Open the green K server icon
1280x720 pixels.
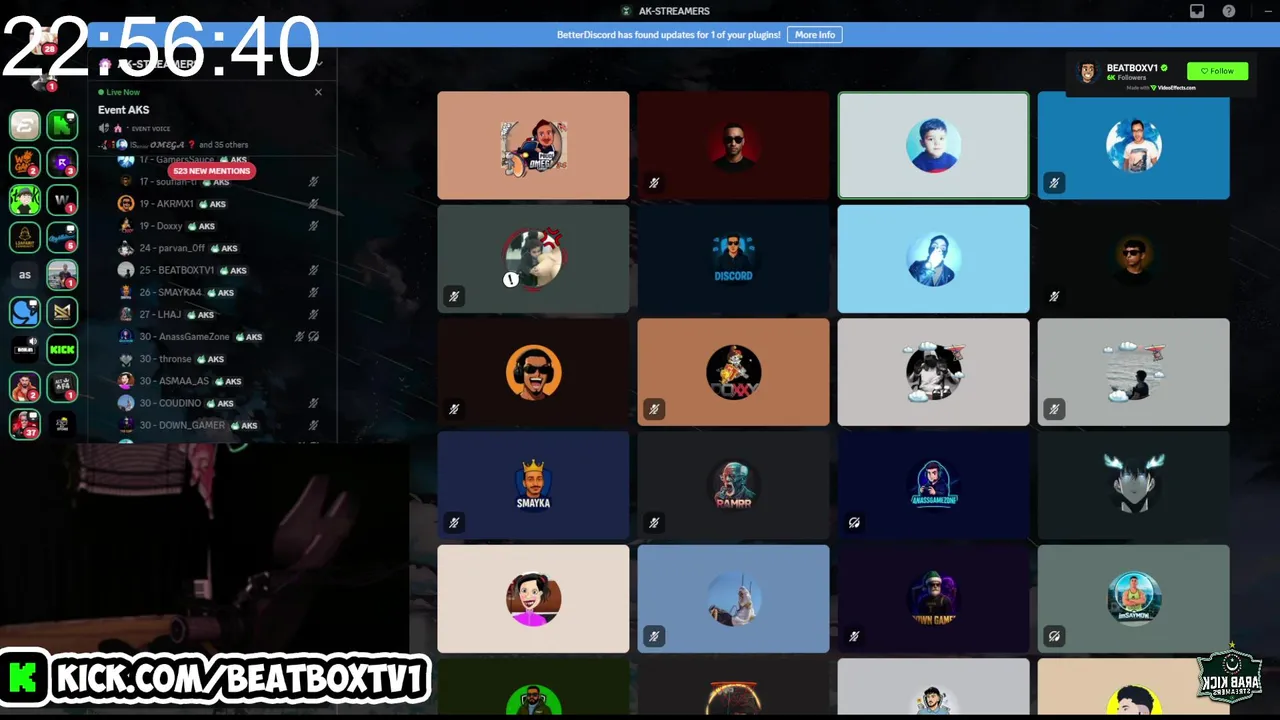[x=62, y=125]
